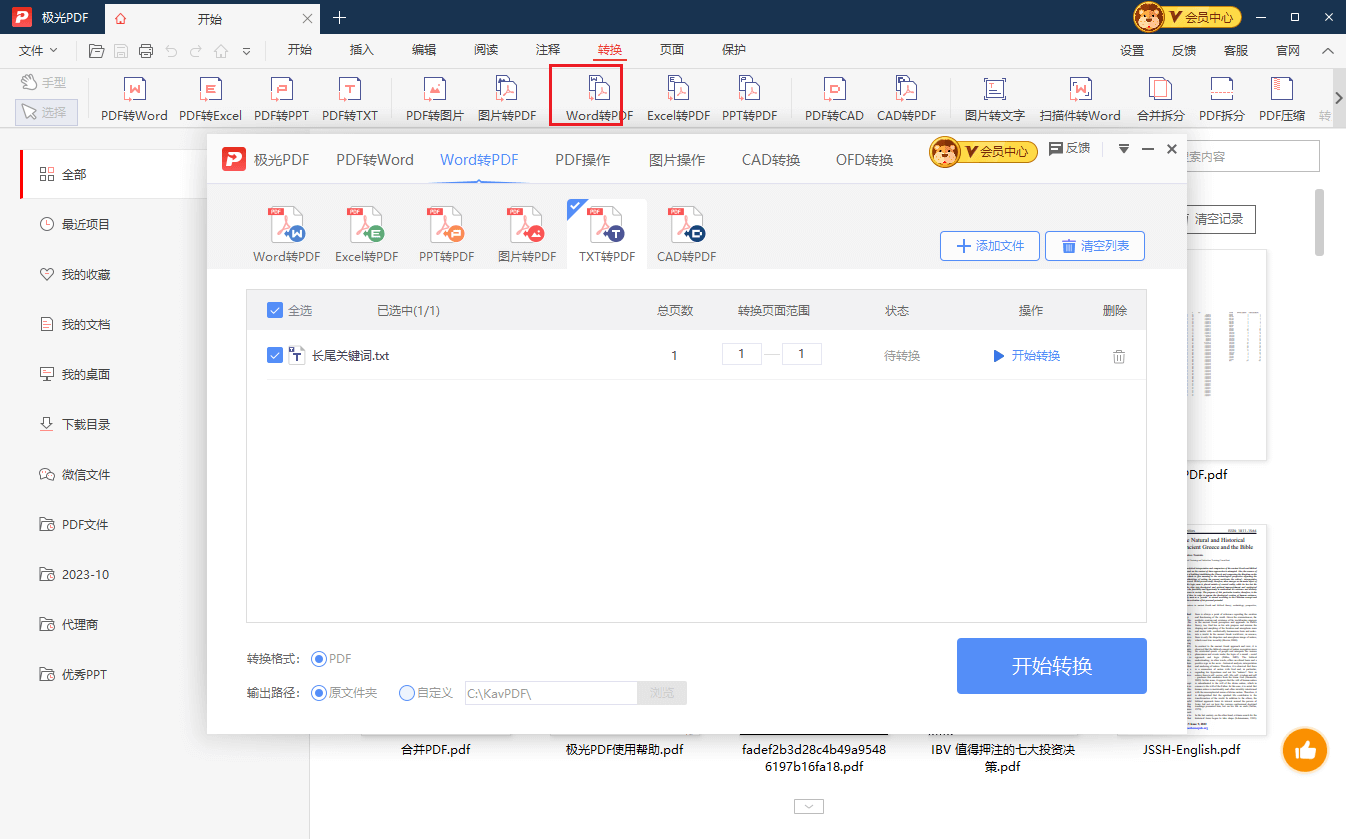Open the 扫描件转Word tool
This screenshot has height=839, width=1346.
[1080, 97]
